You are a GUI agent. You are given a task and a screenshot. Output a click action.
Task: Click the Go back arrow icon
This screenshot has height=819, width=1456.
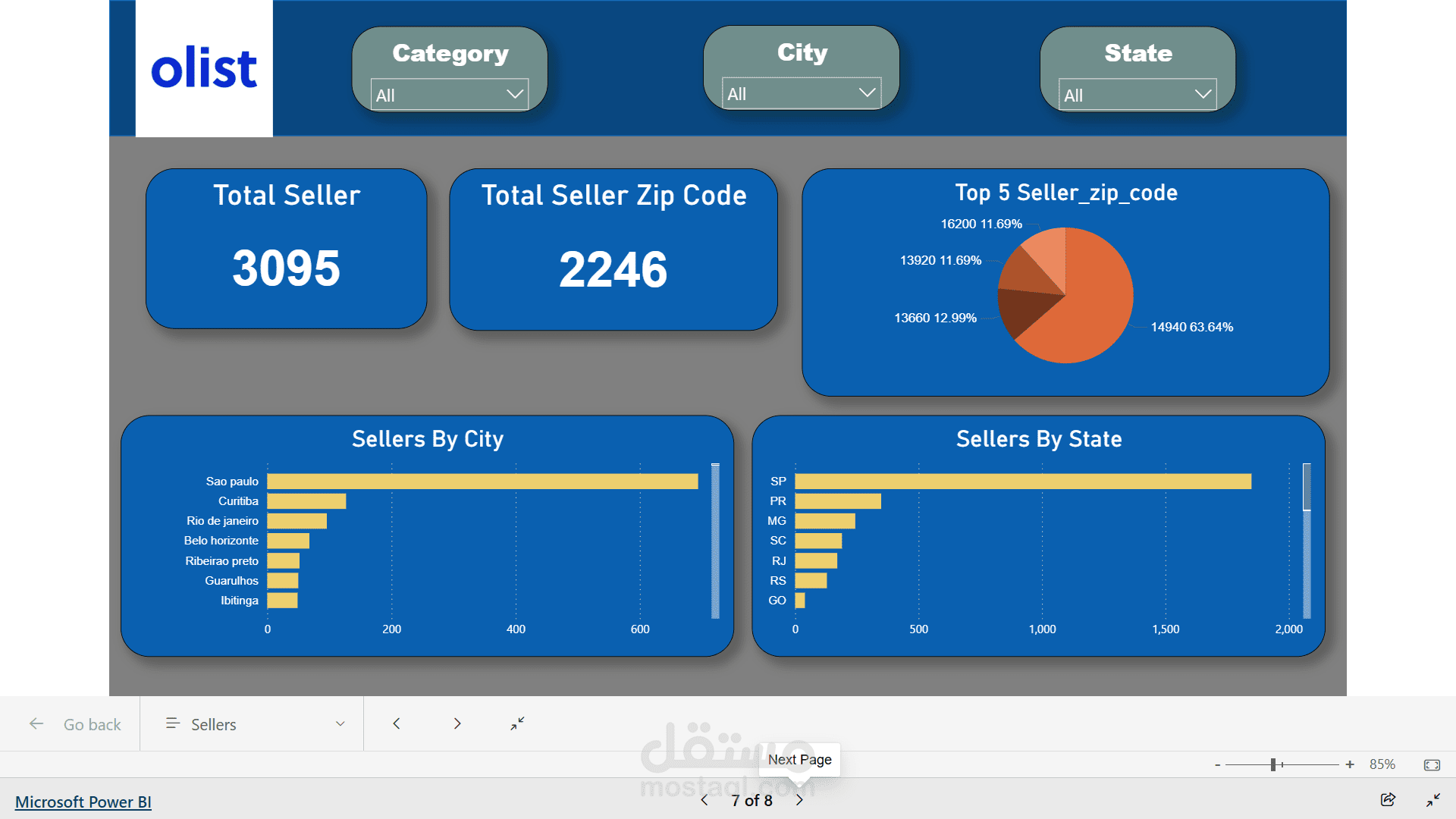click(x=36, y=724)
